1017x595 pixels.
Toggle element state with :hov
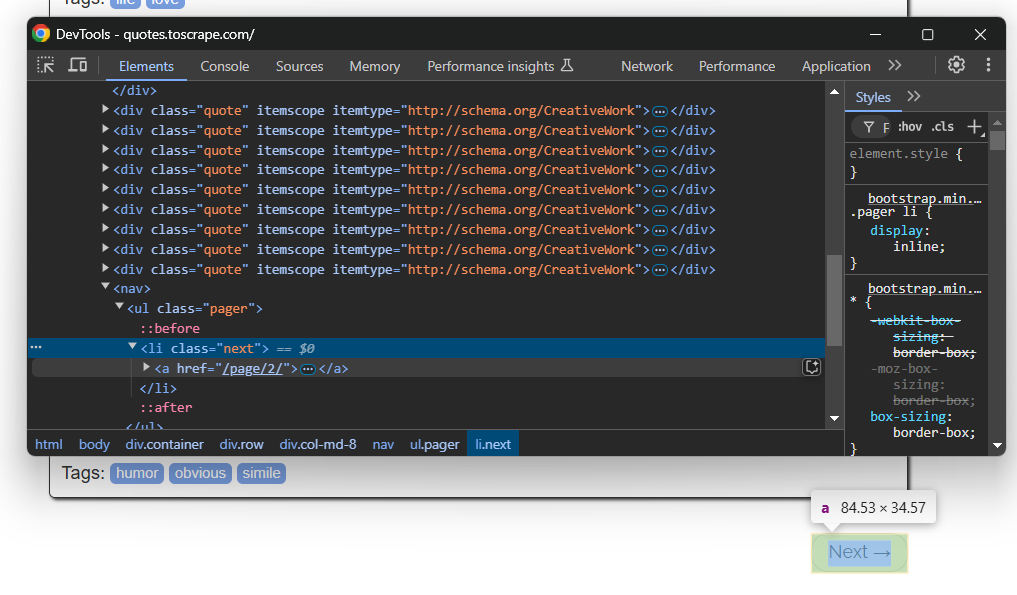coord(909,126)
